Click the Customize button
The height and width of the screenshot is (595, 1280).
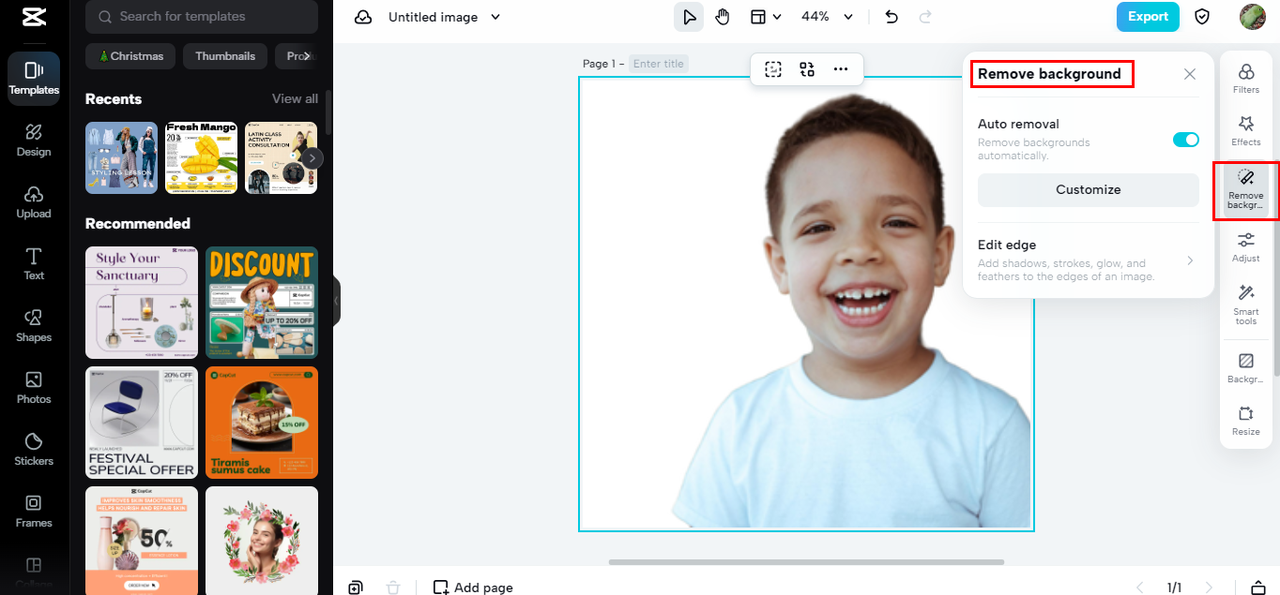tap(1088, 190)
